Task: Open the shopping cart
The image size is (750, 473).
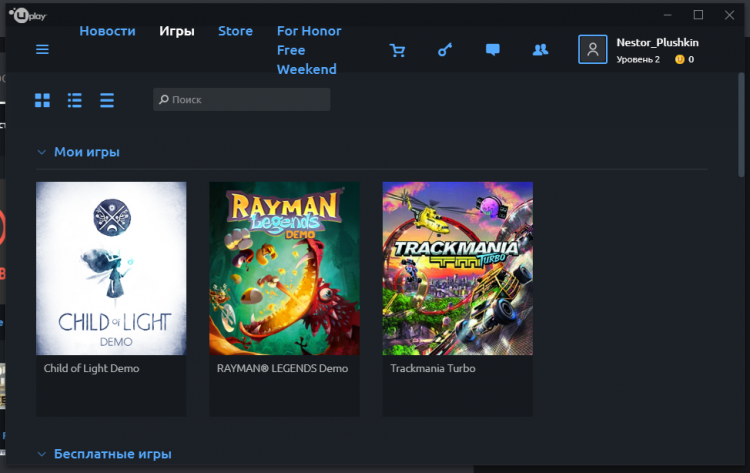Action: pyautogui.click(x=397, y=50)
